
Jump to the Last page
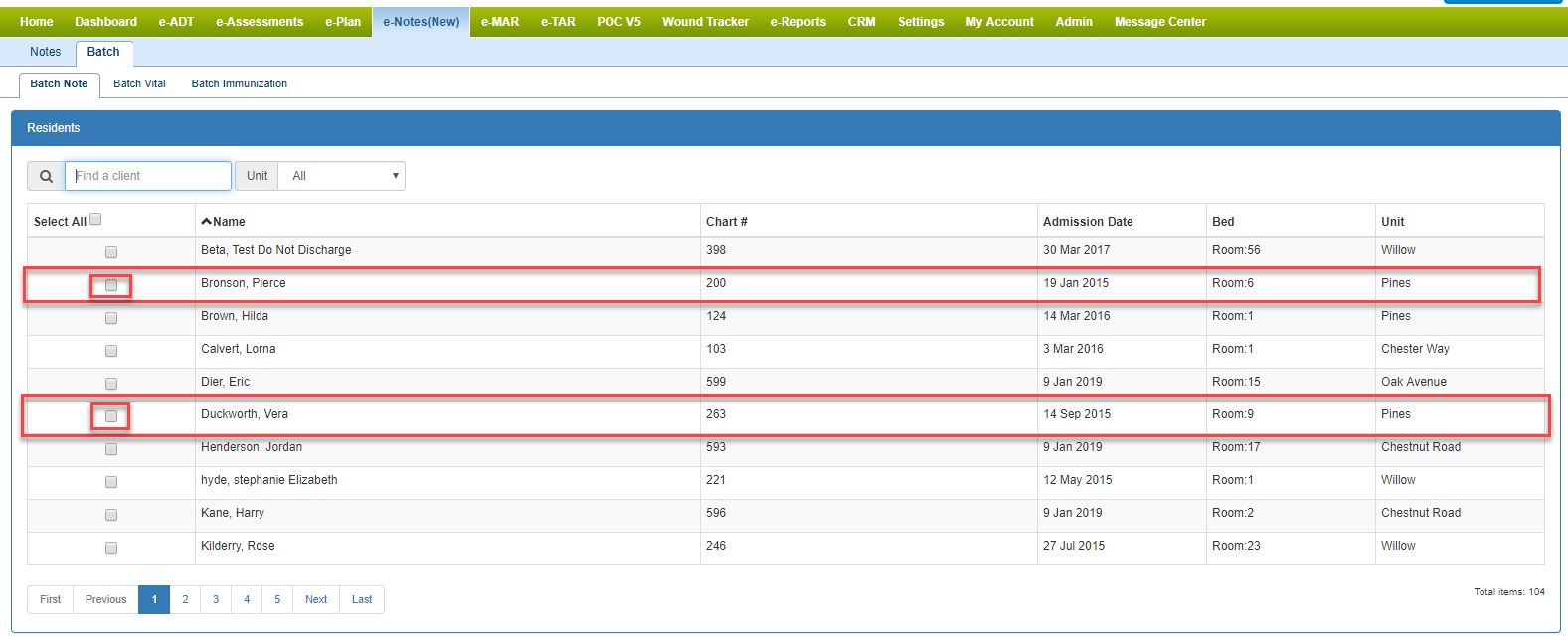tap(362, 600)
